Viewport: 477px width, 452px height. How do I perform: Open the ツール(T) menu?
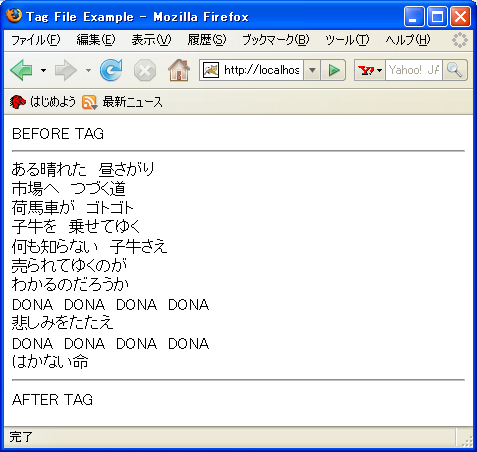point(347,40)
